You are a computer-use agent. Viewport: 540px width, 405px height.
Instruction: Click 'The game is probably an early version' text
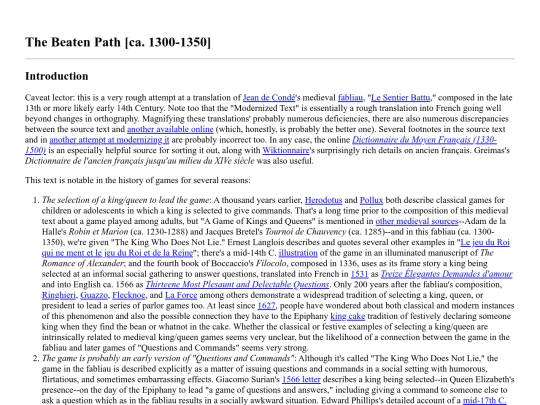[168, 359]
